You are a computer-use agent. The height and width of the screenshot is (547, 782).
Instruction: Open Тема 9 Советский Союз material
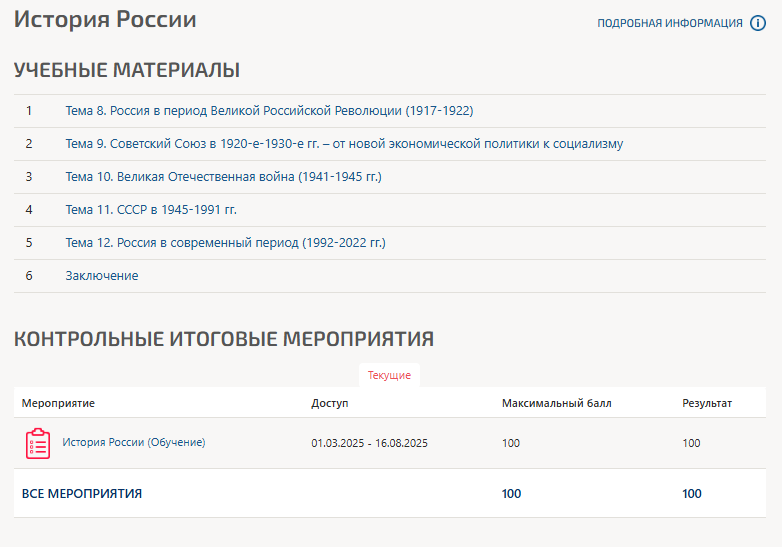point(344,144)
